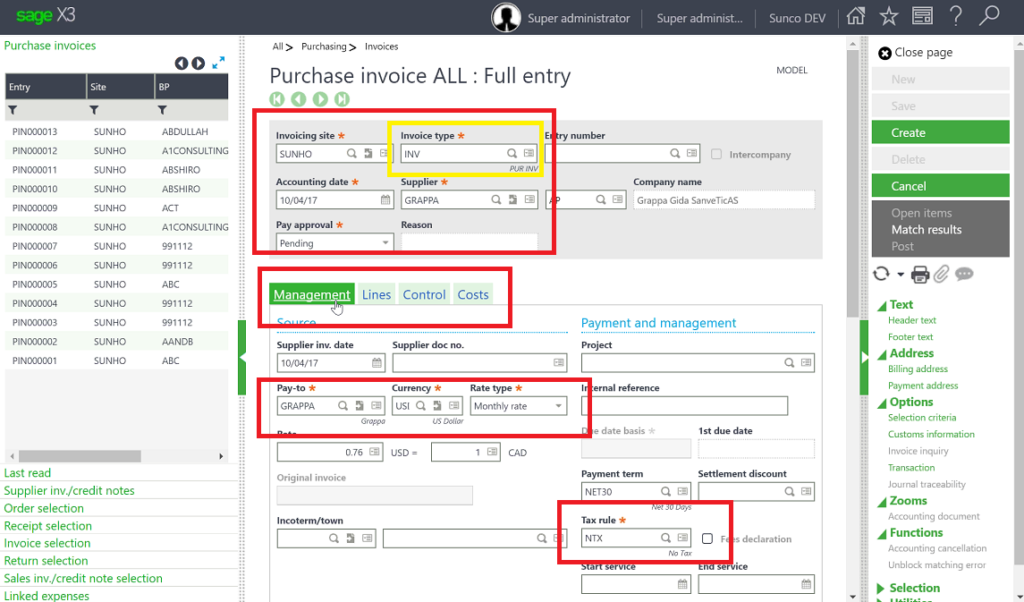Open the search magnifier in top bar

click(989, 16)
